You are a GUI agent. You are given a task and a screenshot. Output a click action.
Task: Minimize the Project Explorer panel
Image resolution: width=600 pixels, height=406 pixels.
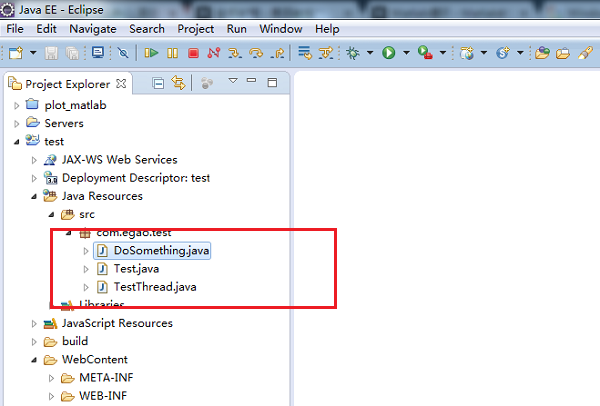click(x=251, y=80)
